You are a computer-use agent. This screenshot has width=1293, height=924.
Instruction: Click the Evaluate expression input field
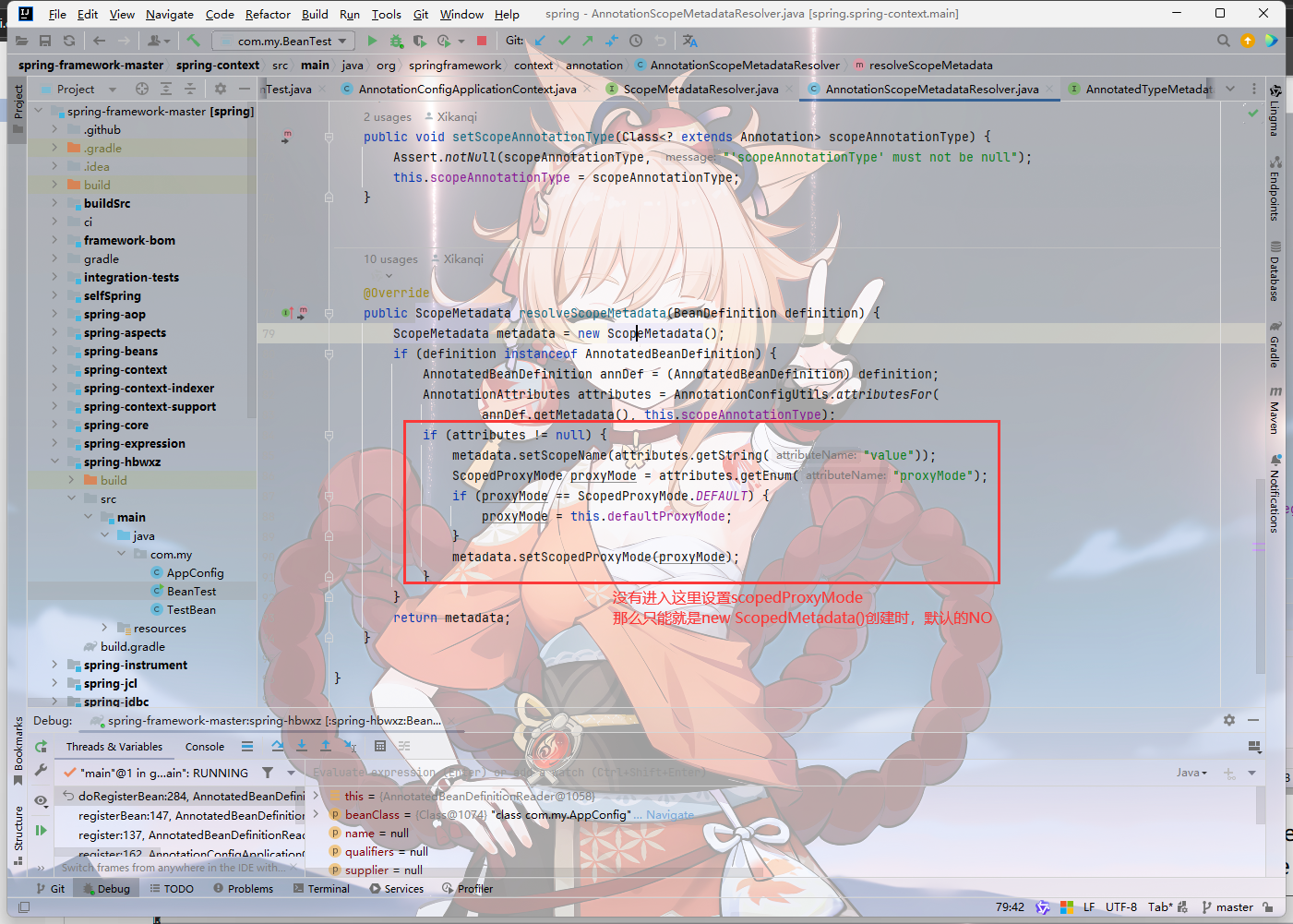tap(738, 773)
